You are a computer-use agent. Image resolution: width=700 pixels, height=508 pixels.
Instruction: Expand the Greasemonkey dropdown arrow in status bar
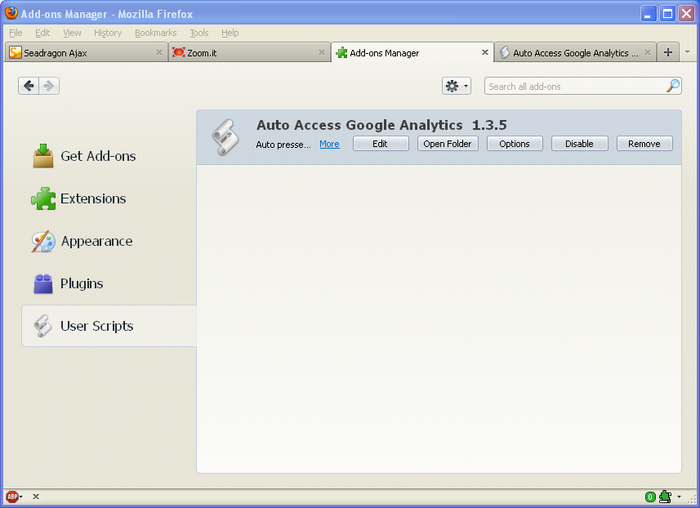click(679, 497)
